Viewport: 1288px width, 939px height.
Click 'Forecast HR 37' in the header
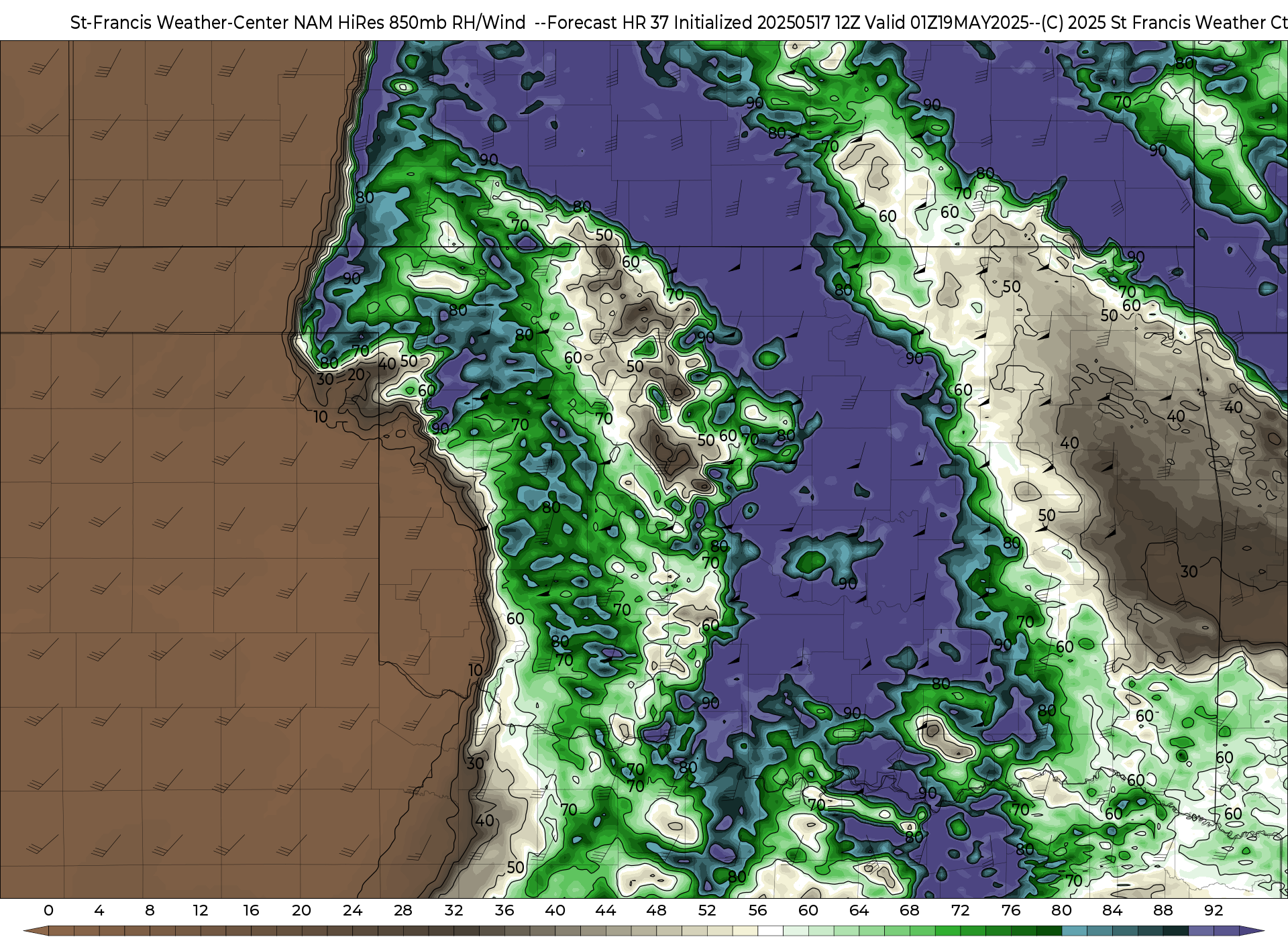pos(608,23)
